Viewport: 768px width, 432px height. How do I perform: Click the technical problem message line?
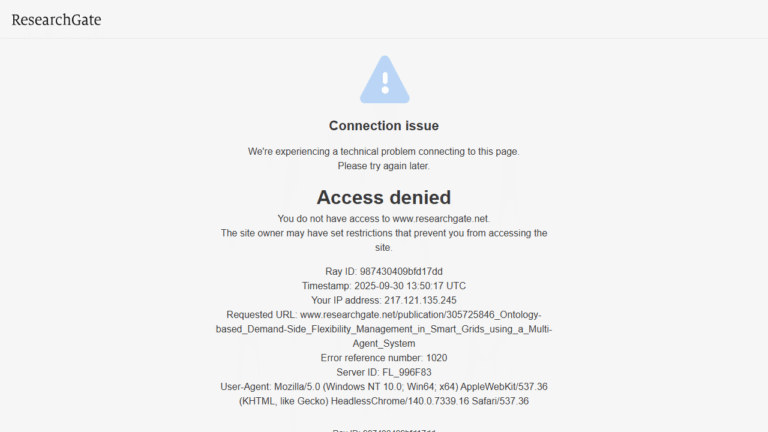tap(384, 151)
